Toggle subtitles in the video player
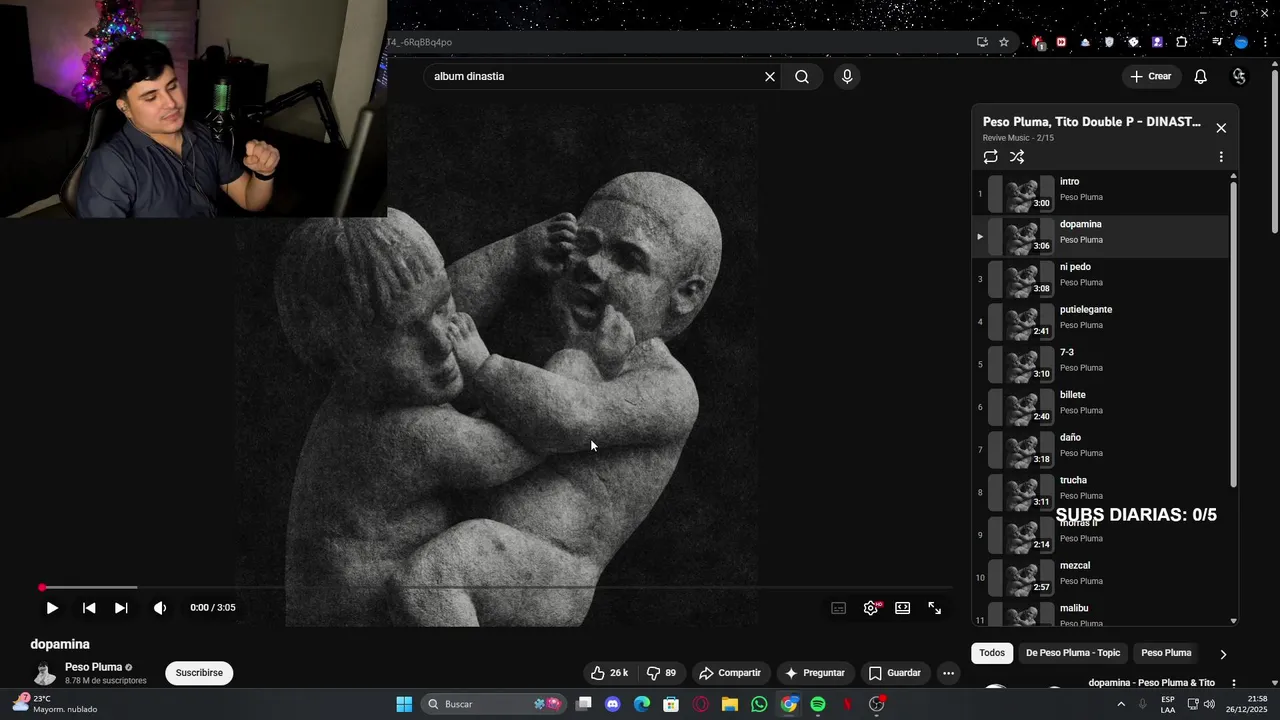This screenshot has height=720, width=1280. pos(839,608)
